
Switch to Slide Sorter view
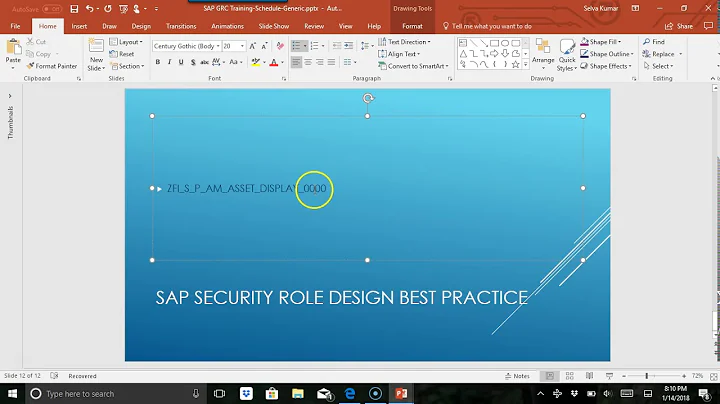570,376
